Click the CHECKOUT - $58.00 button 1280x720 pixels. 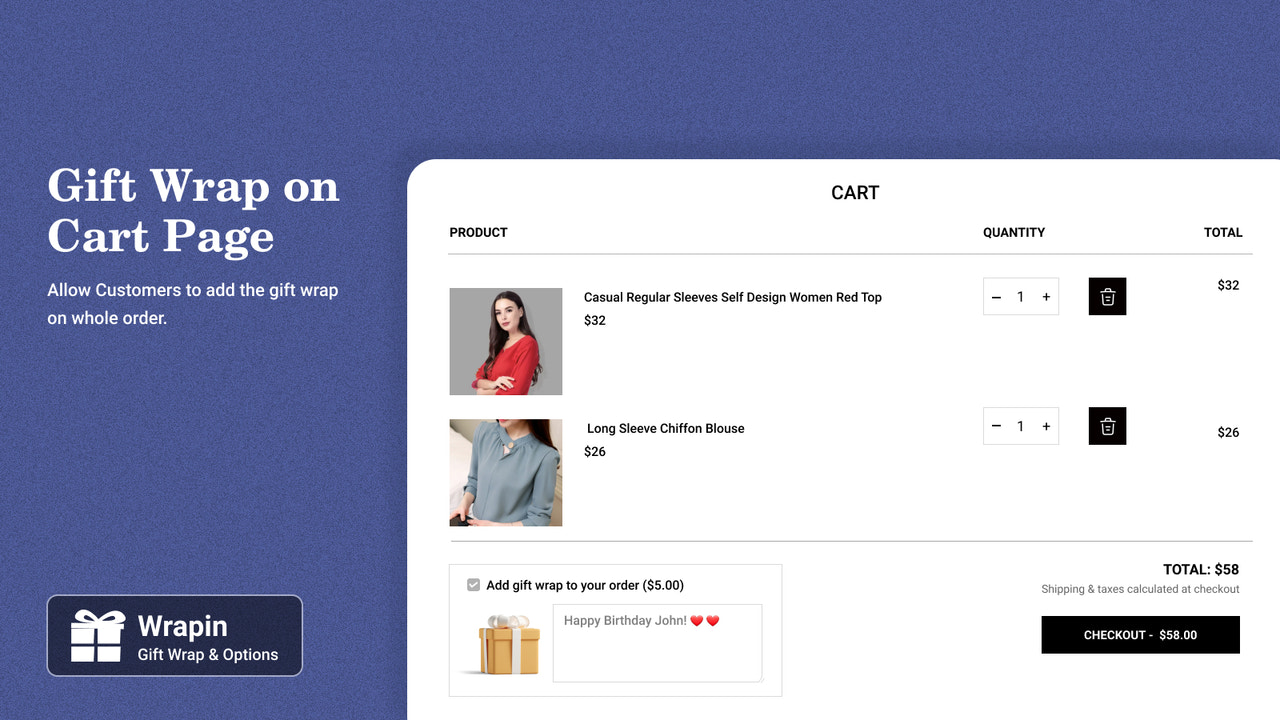[1140, 634]
